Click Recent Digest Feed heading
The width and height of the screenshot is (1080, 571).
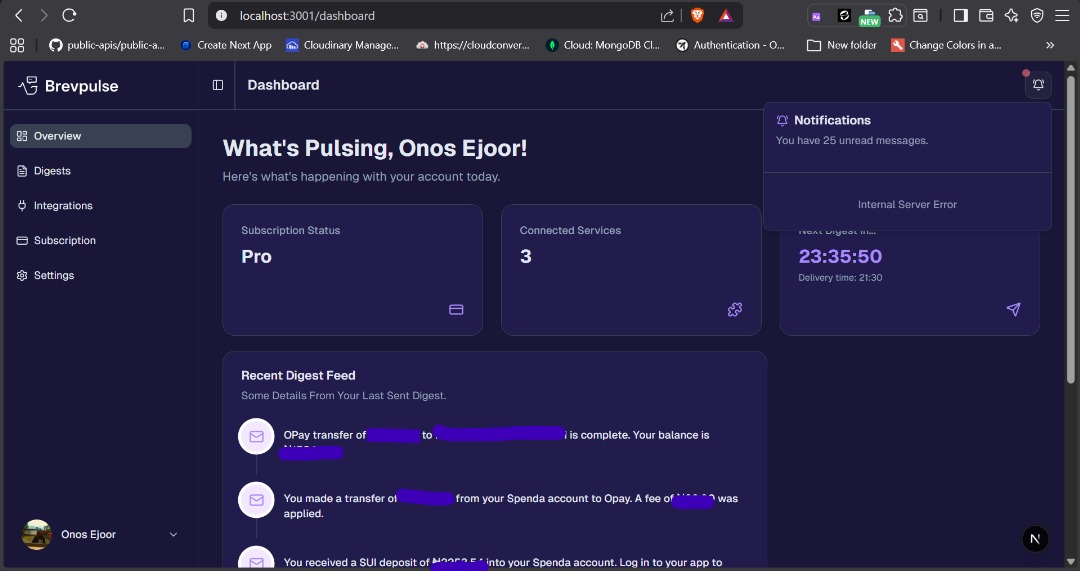[x=298, y=375]
